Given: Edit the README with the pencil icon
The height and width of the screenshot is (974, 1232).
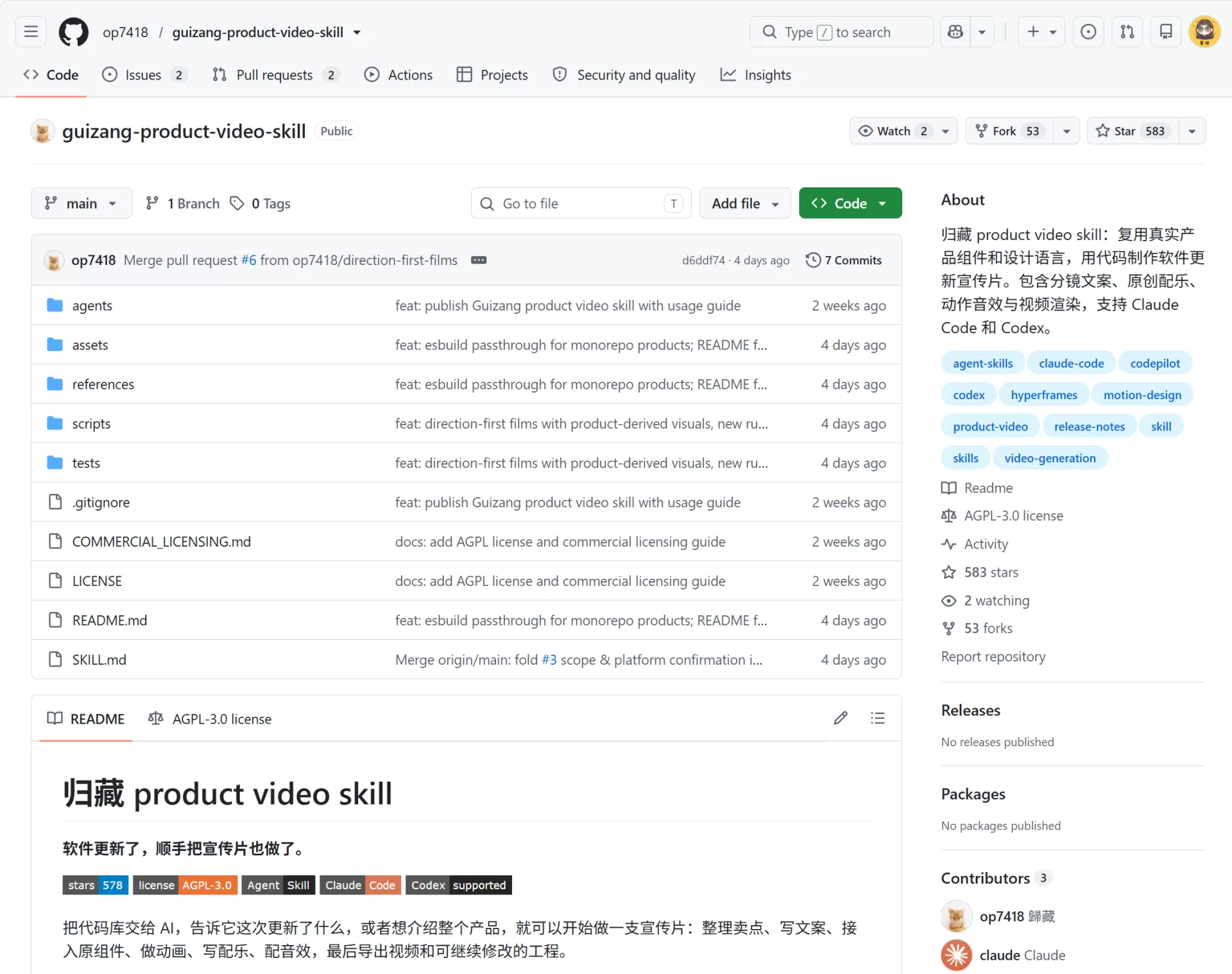Looking at the screenshot, I should pyautogui.click(x=841, y=718).
